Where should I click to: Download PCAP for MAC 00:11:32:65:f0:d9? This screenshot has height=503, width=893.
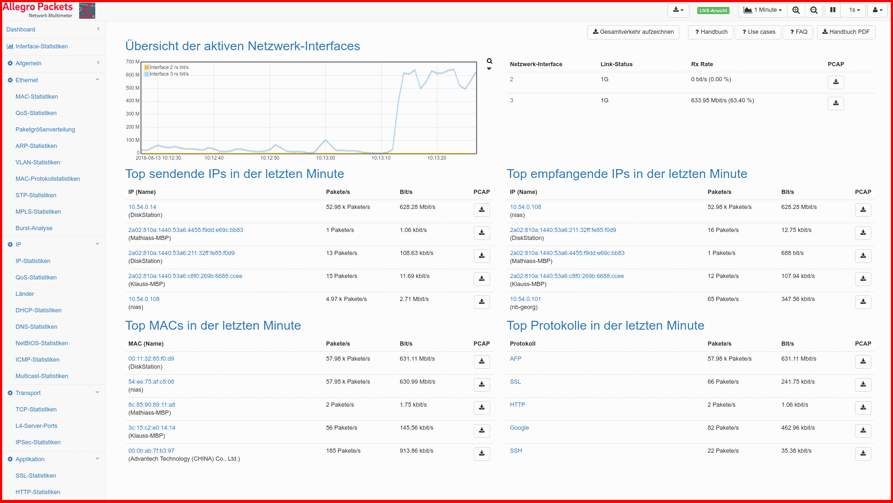coord(481,361)
